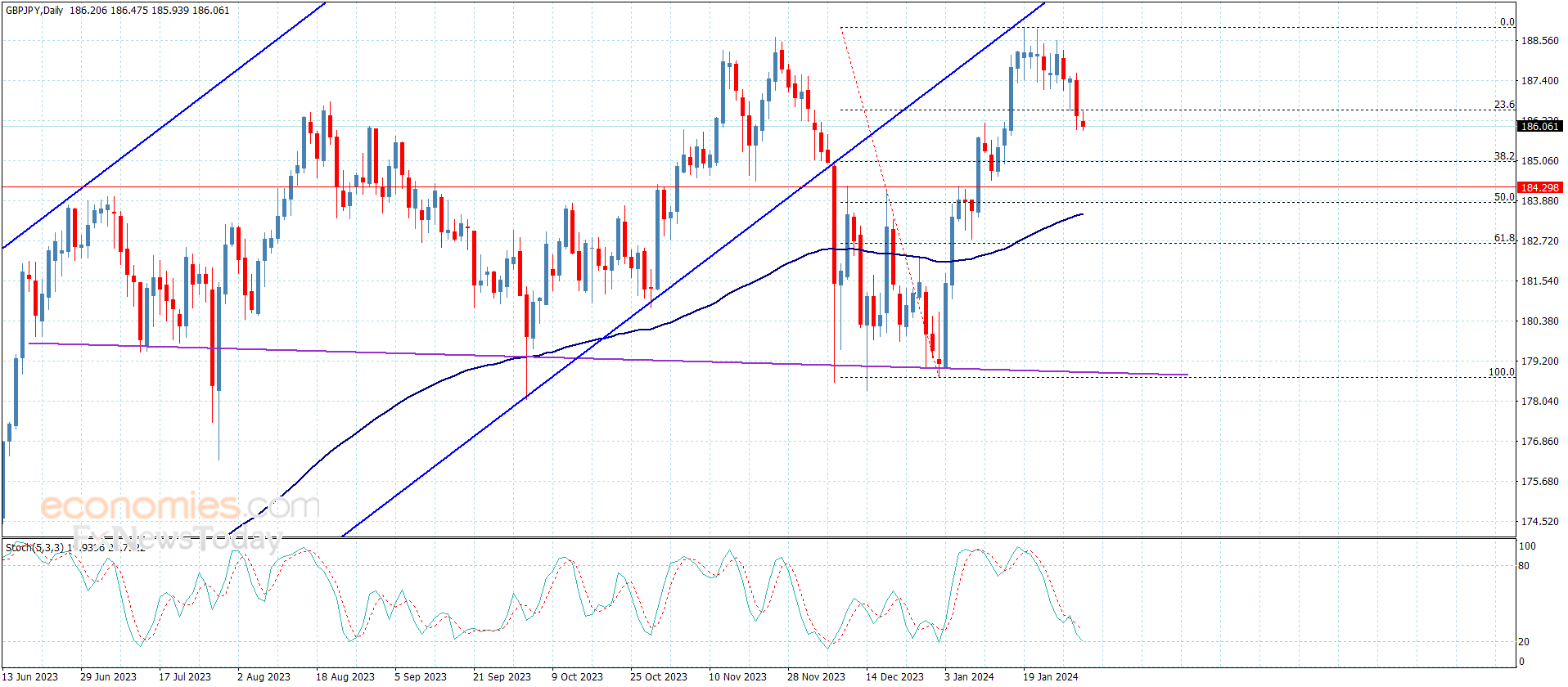
Task: Click the 61.8 Fibonacci retracement label
Action: pos(1503,238)
